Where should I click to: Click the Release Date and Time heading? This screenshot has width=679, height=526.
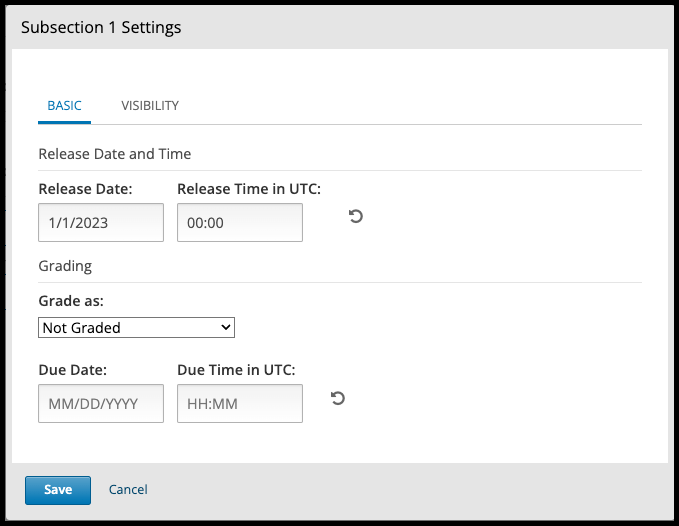(x=115, y=154)
